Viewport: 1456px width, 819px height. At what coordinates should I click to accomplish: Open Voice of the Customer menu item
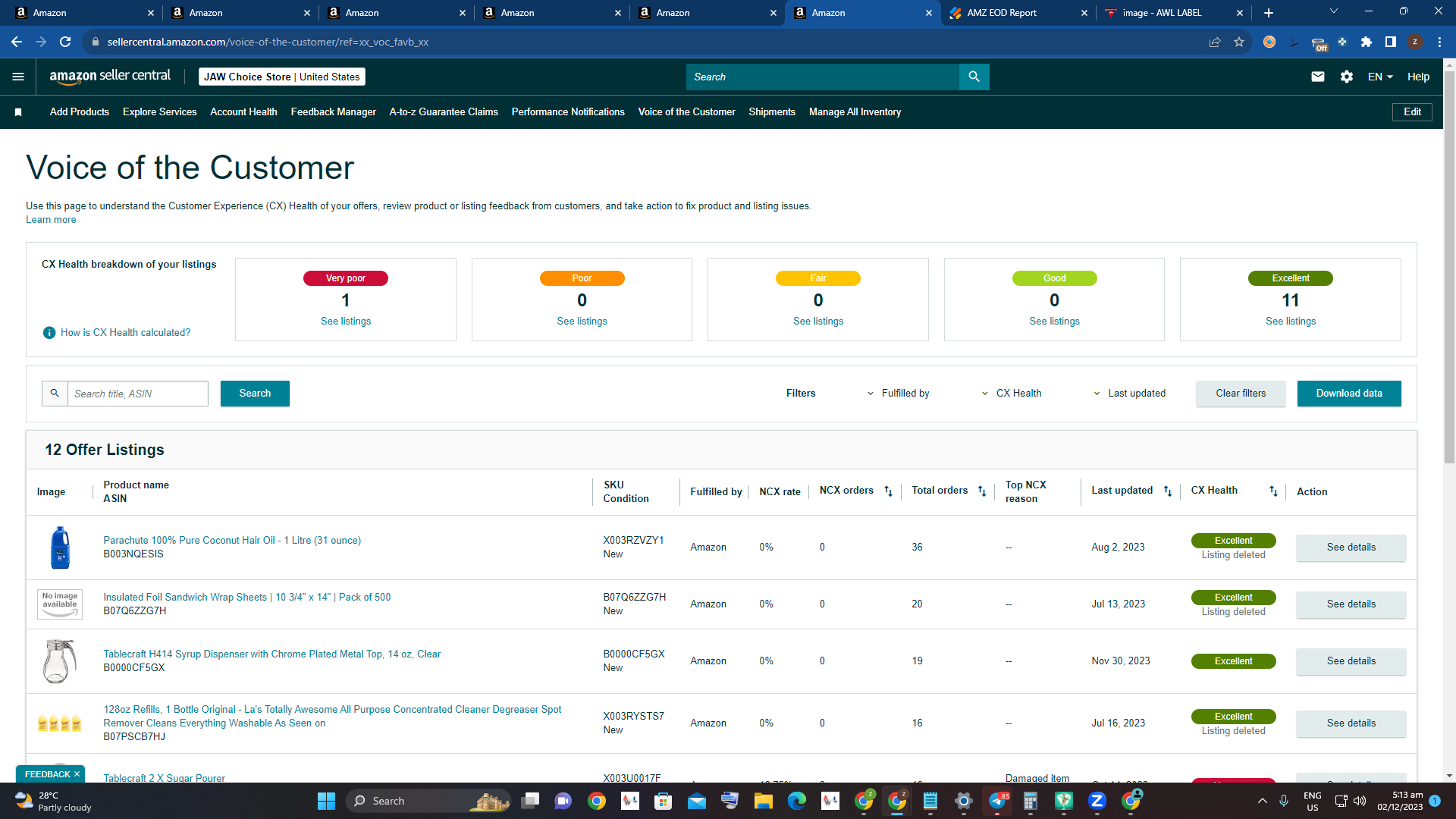[x=687, y=112]
